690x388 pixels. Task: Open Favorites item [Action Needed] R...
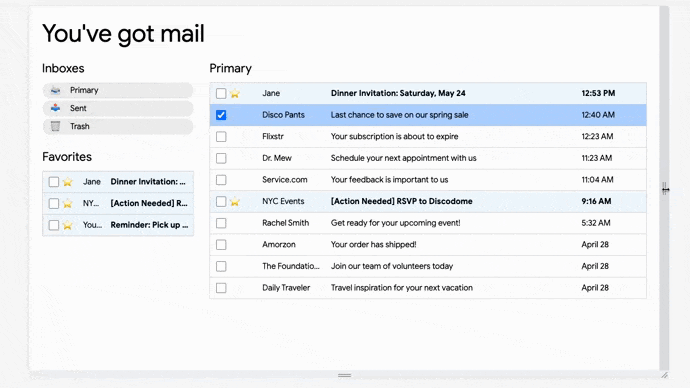tap(149, 203)
